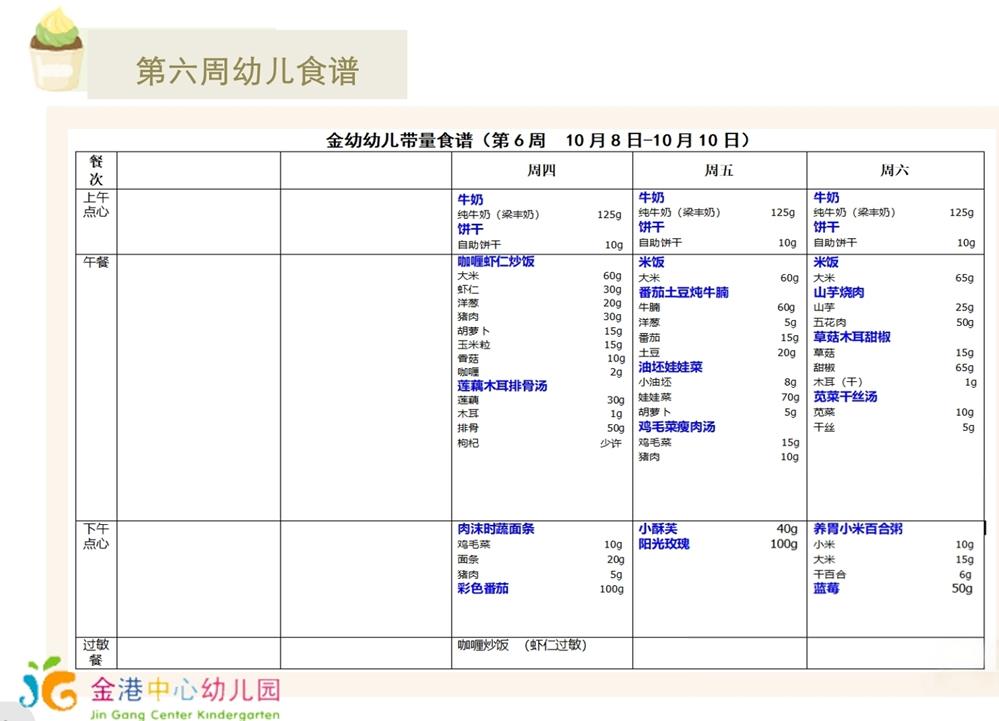Click the 山芋烧肉 dish heading

point(839,292)
